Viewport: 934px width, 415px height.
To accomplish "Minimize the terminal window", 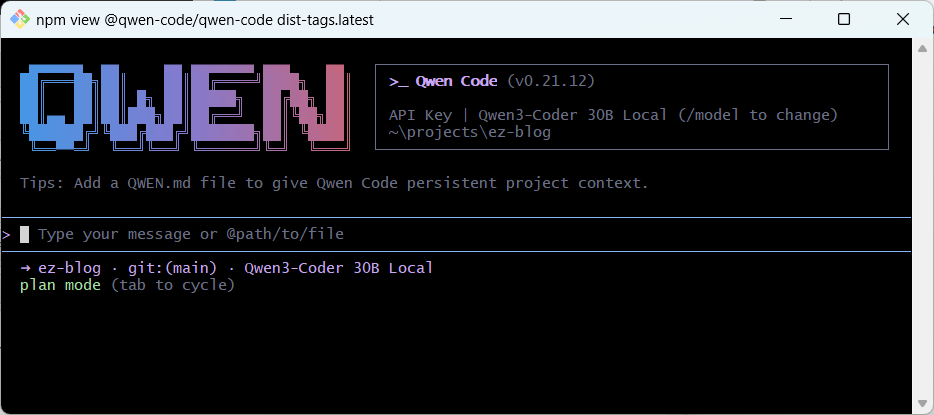I will [789, 20].
